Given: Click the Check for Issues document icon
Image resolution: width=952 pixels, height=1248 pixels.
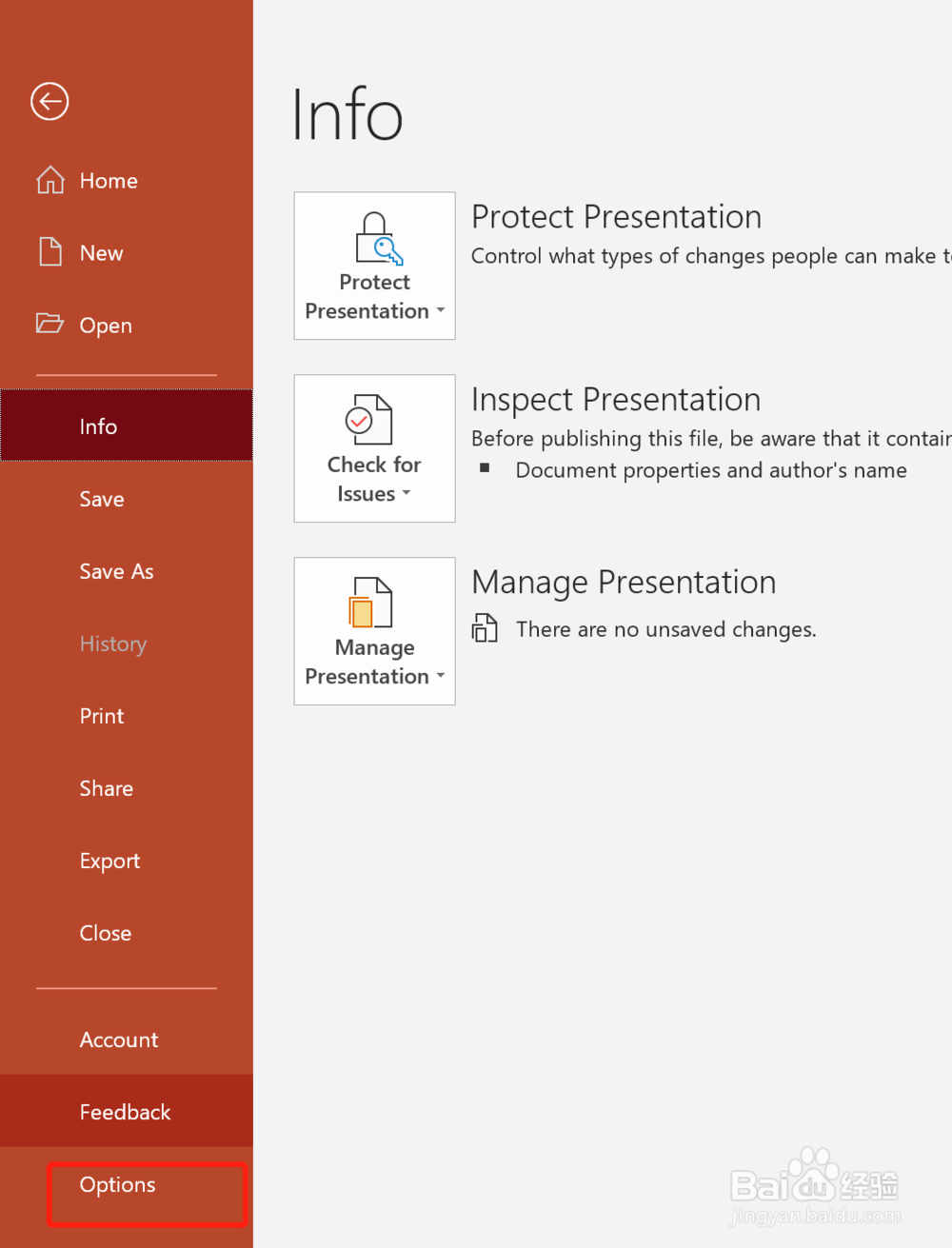Looking at the screenshot, I should pyautogui.click(x=369, y=420).
